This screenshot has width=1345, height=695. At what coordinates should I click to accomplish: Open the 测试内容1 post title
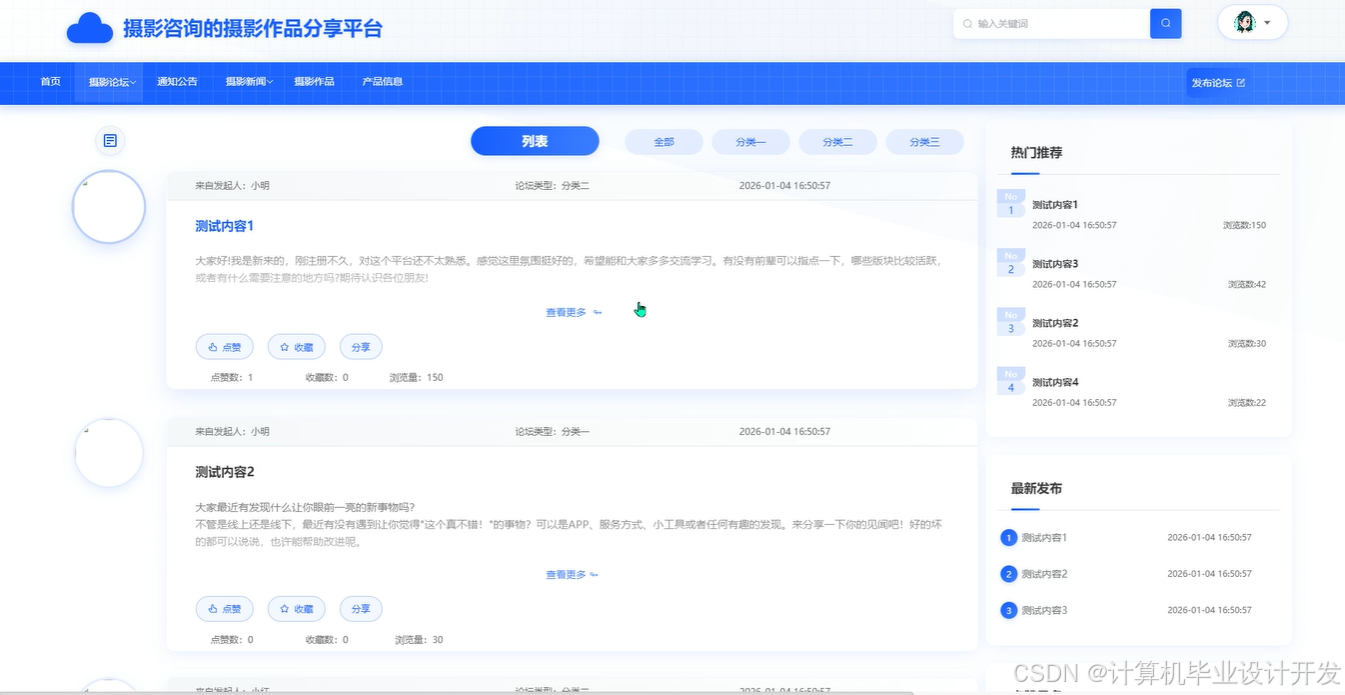click(225, 226)
